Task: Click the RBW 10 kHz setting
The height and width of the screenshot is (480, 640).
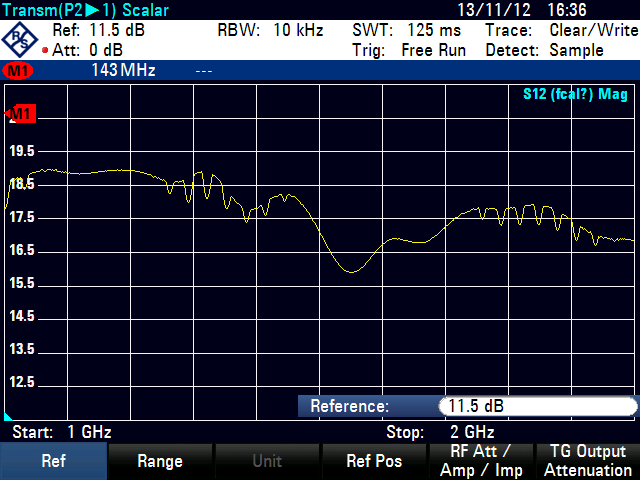Action: [270, 30]
